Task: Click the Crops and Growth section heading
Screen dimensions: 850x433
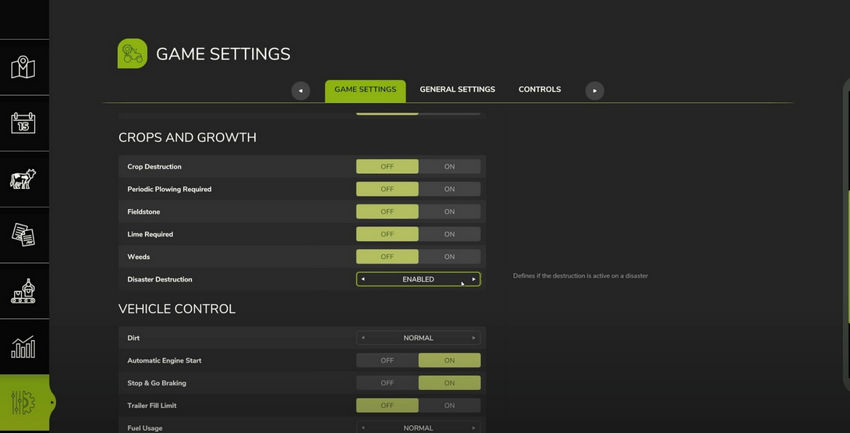Action: click(187, 137)
